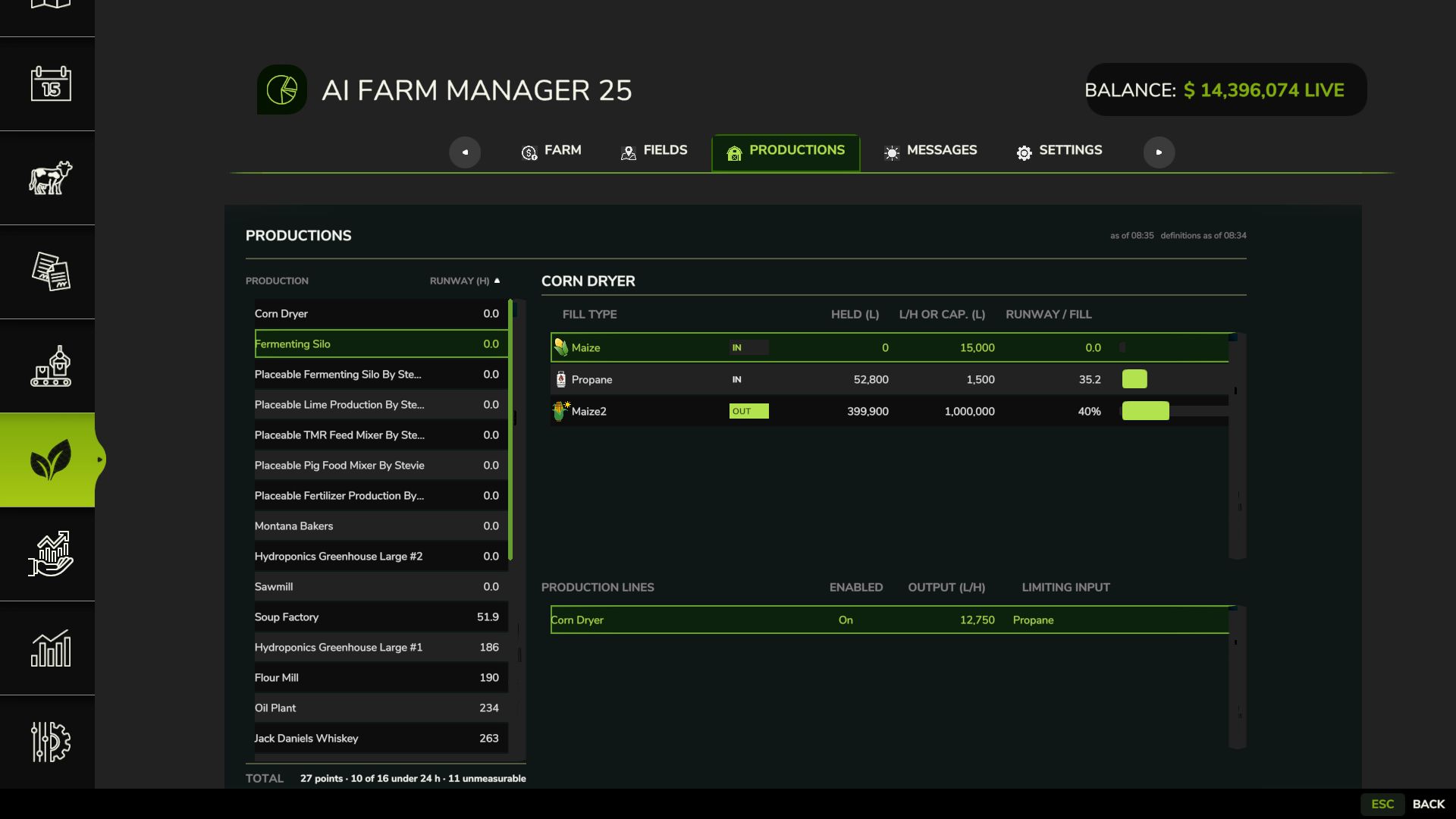Click the Maize2 OUT badge
Image resolution: width=1456 pixels, height=819 pixels.
coord(748,411)
